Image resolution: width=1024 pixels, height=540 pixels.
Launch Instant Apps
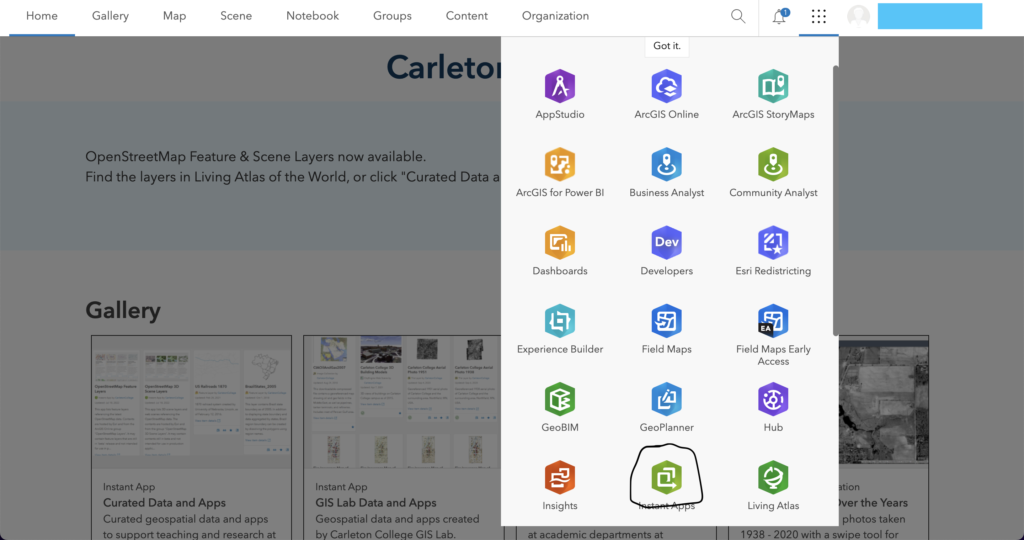(x=666, y=486)
